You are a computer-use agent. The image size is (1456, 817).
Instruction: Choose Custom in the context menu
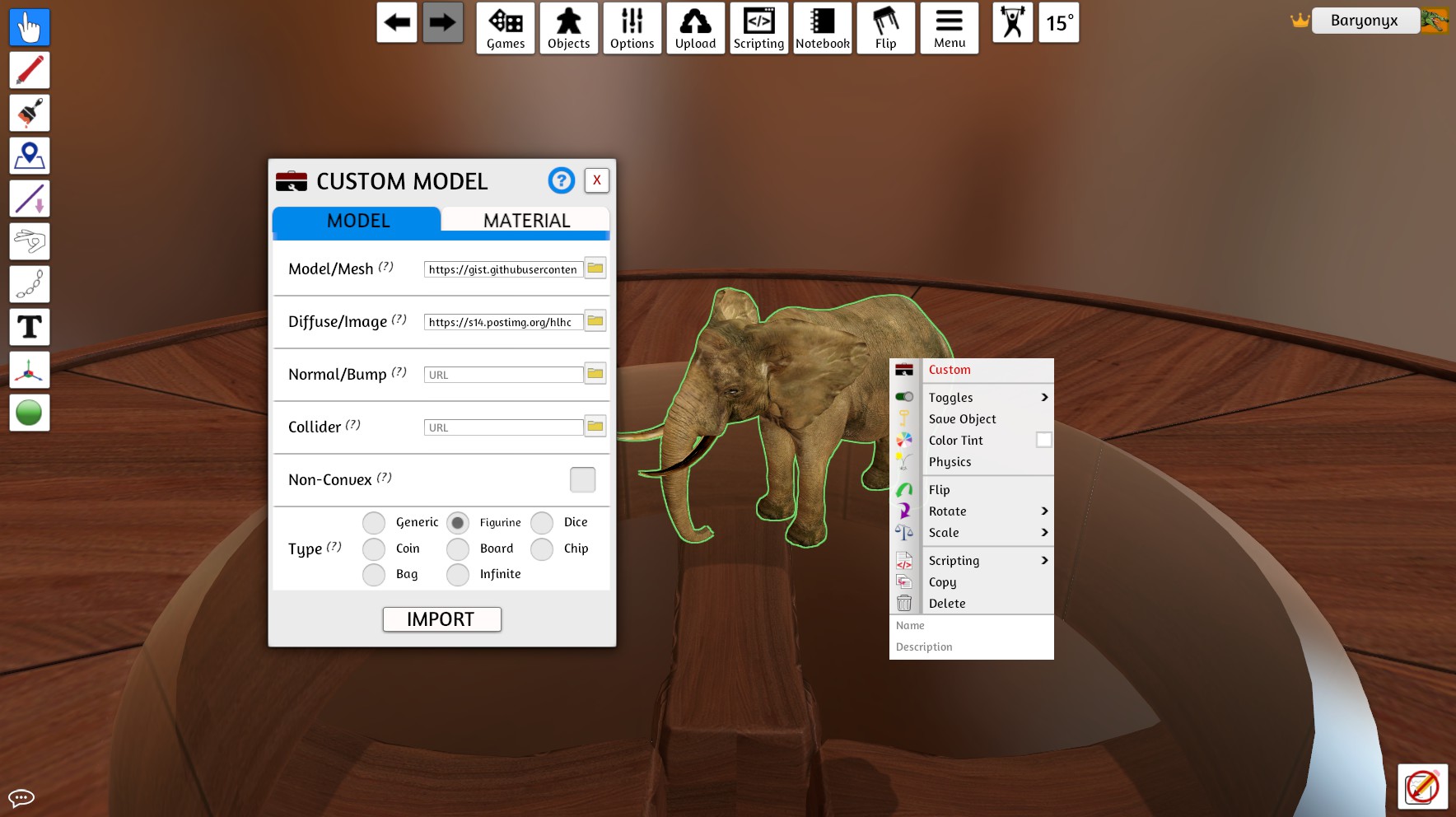972,370
